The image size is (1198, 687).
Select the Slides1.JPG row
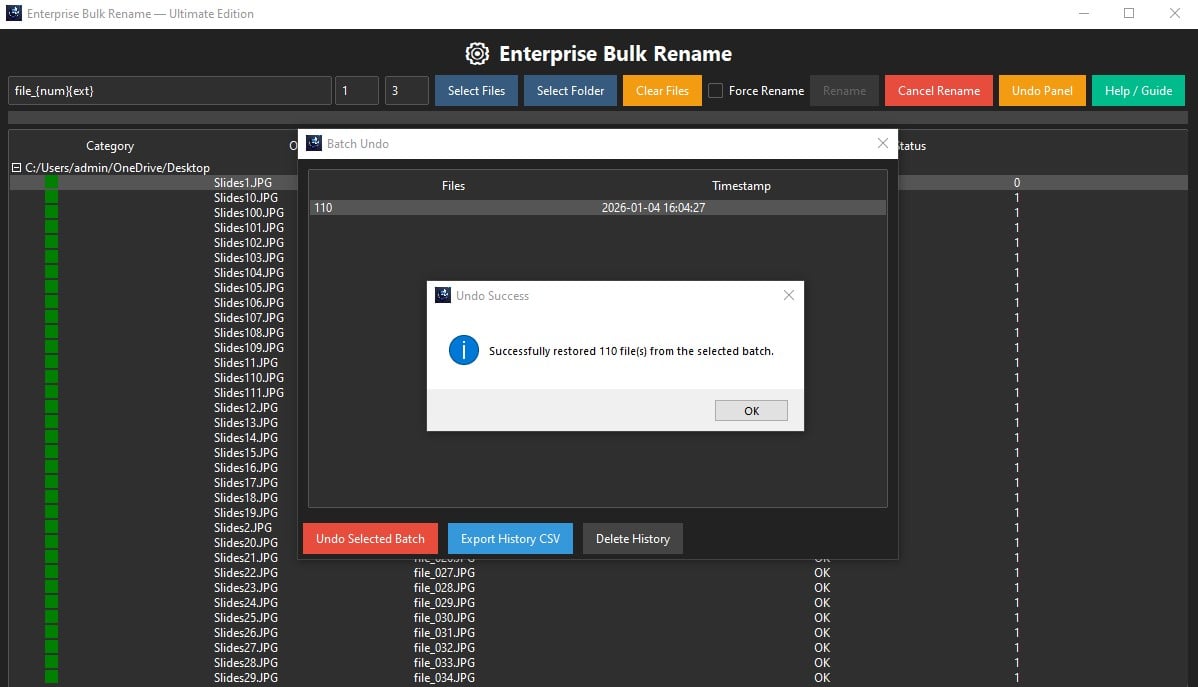click(x=597, y=183)
